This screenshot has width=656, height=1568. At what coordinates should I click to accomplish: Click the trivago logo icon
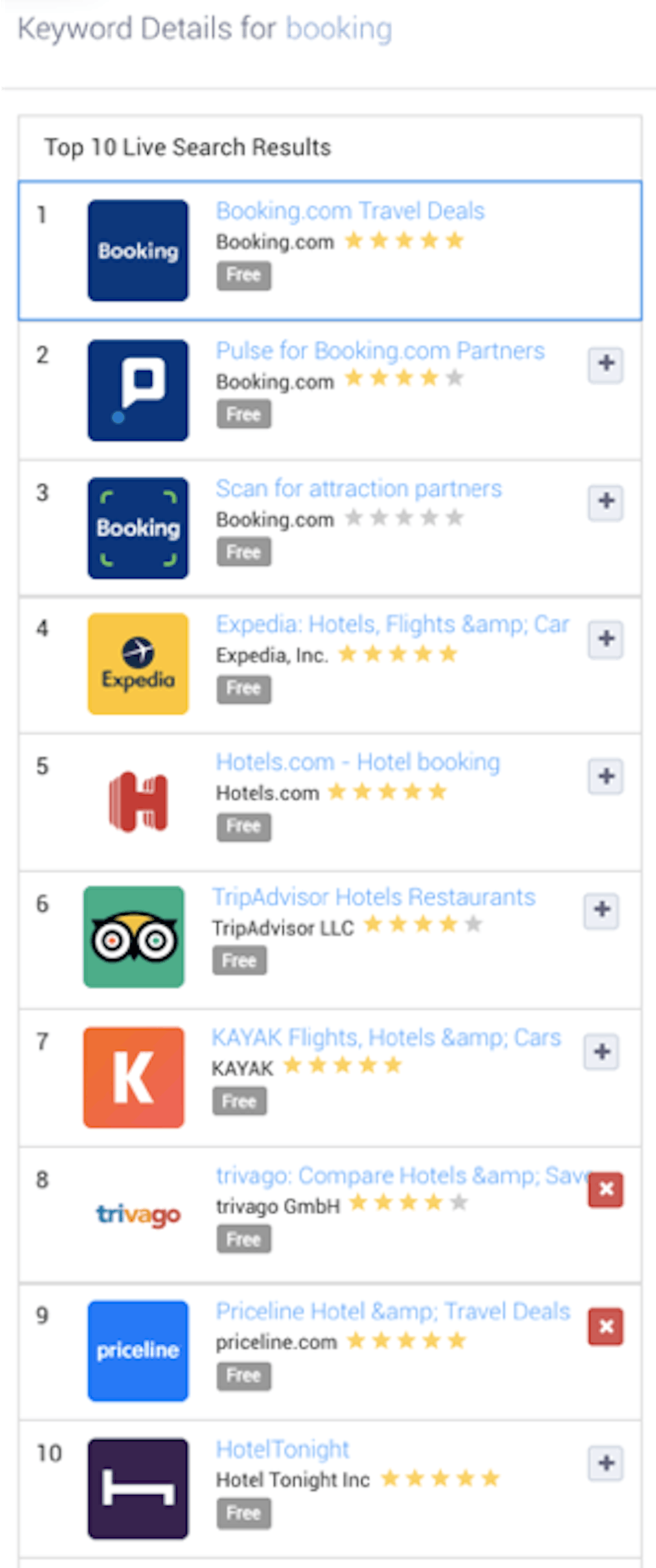[x=138, y=1214]
